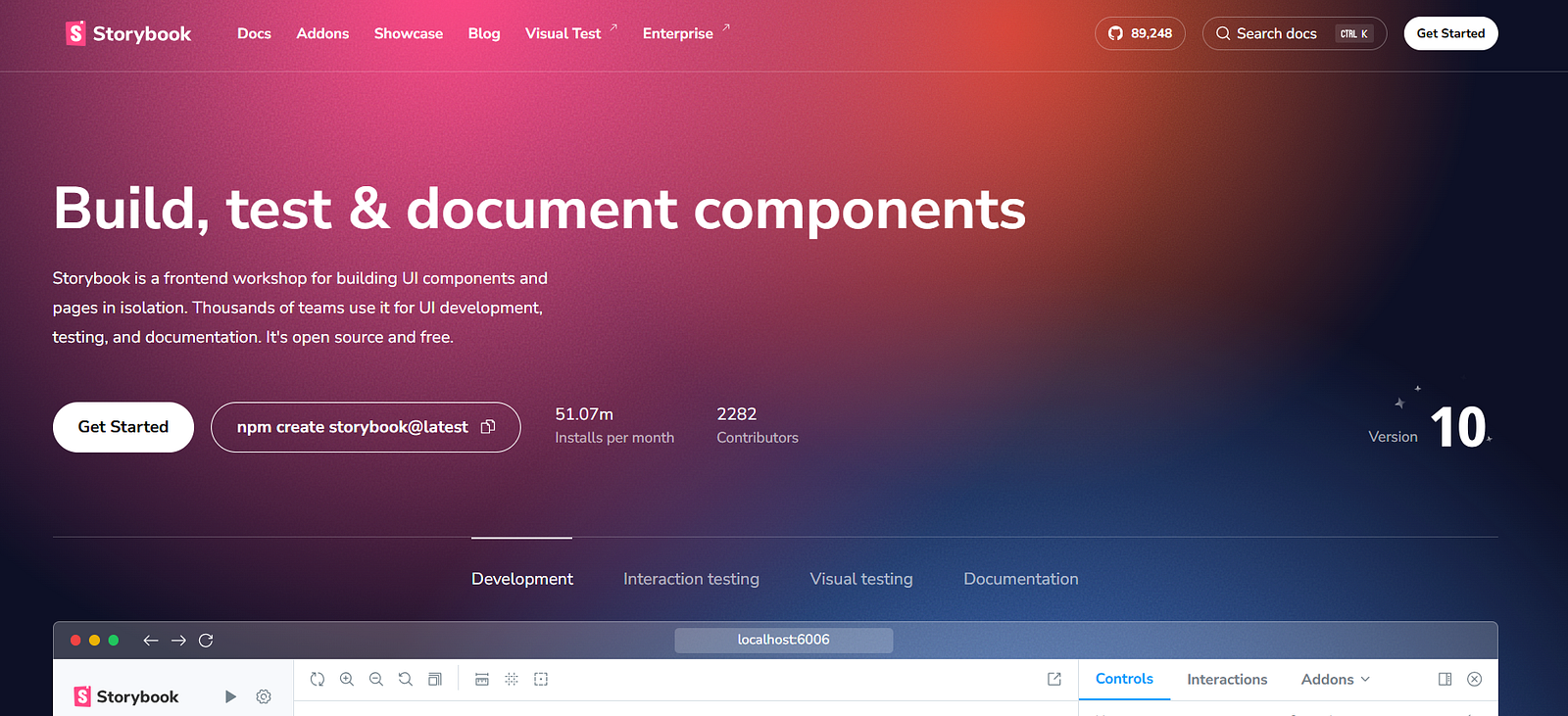The width and height of the screenshot is (1568, 716).
Task: Click the forward arrow in the demo browser
Action: tap(178, 641)
